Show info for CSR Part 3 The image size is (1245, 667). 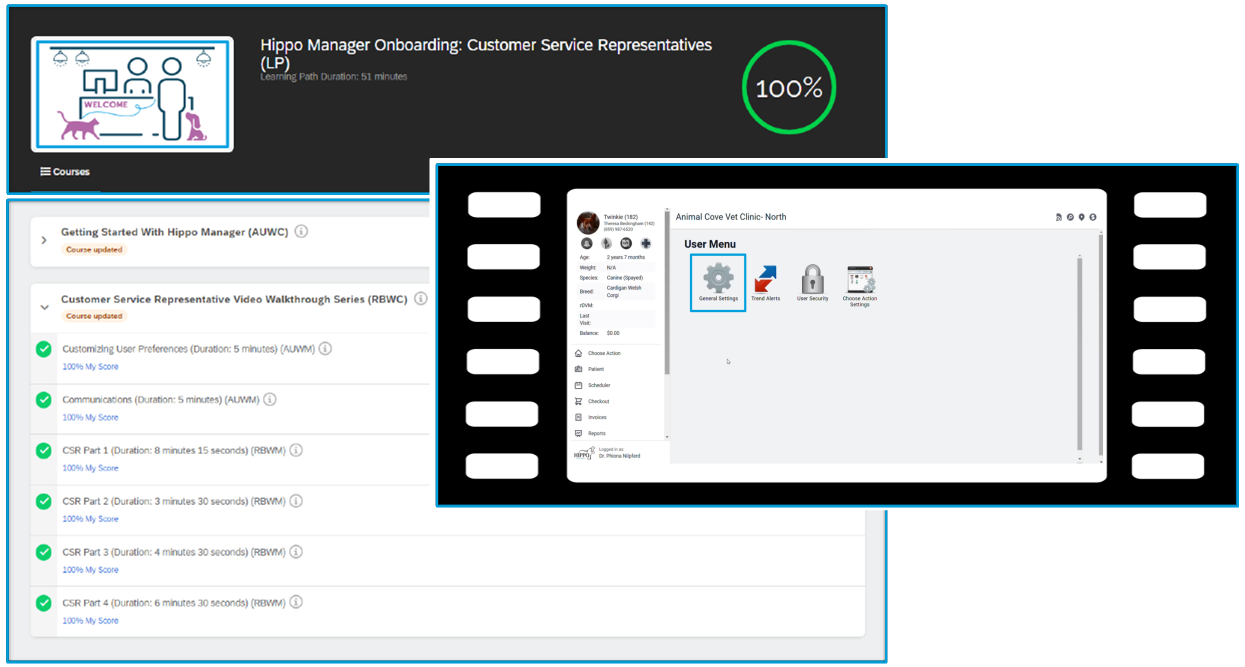pos(296,552)
